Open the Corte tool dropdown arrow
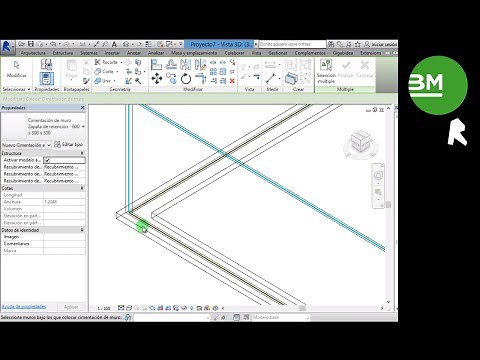Image resolution: width=480 pixels, height=360 pixels. coord(117,72)
